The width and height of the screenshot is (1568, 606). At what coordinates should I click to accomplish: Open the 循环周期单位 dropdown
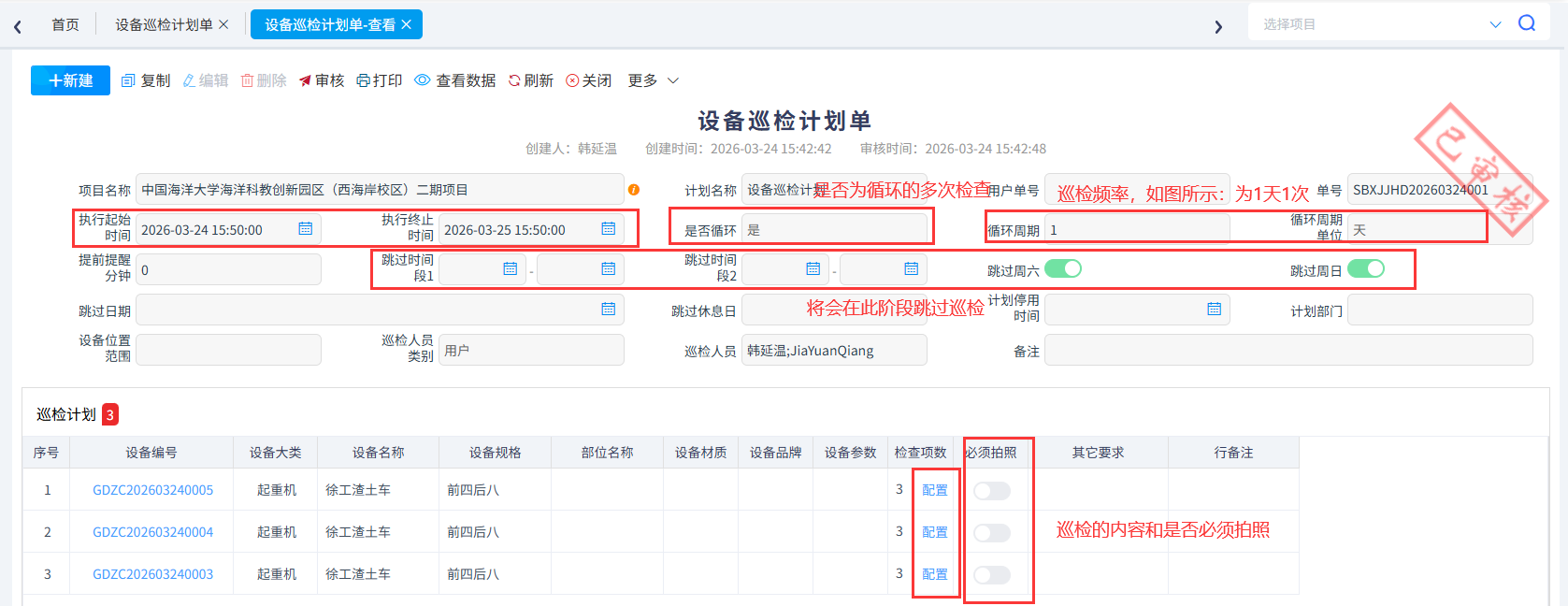(1440, 230)
